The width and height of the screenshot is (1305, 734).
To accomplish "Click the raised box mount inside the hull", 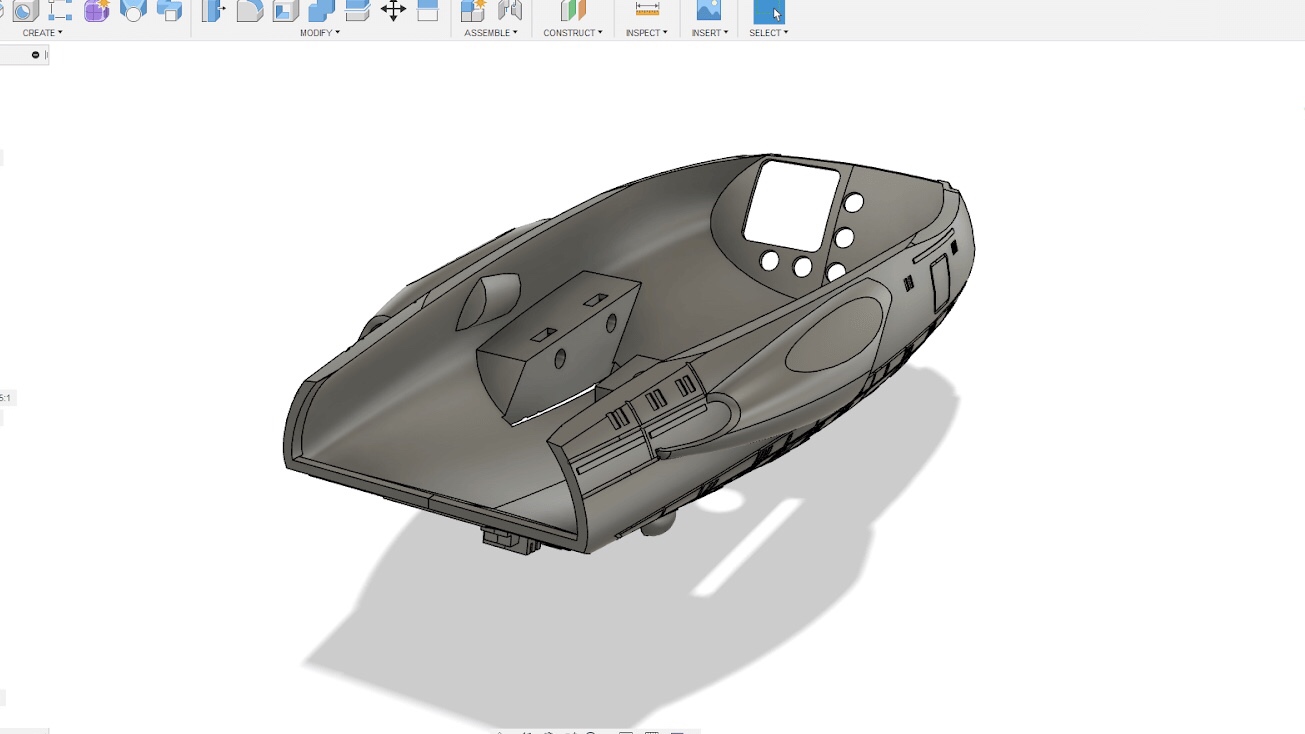I will [x=558, y=349].
